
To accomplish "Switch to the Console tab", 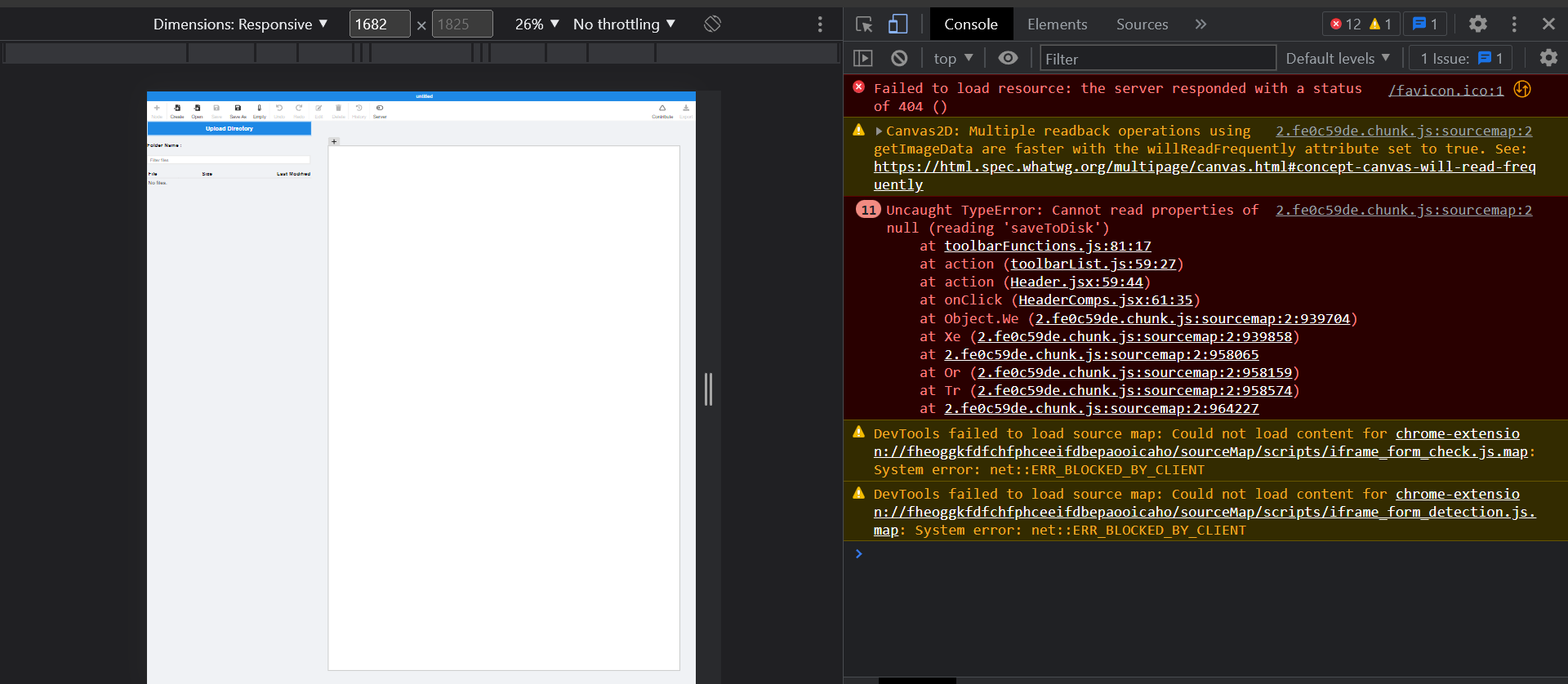I will [971, 24].
